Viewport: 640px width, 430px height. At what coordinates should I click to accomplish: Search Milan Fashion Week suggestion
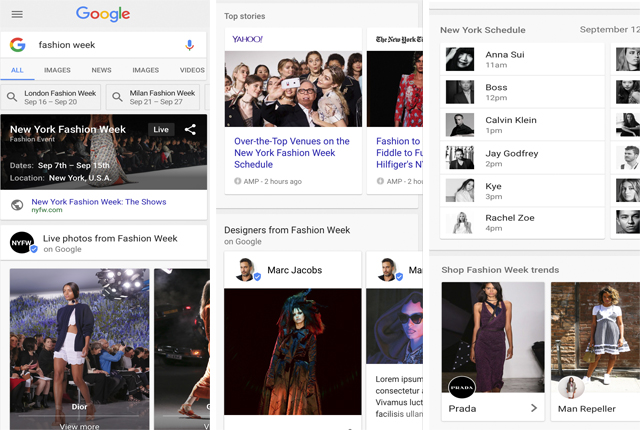point(153,97)
